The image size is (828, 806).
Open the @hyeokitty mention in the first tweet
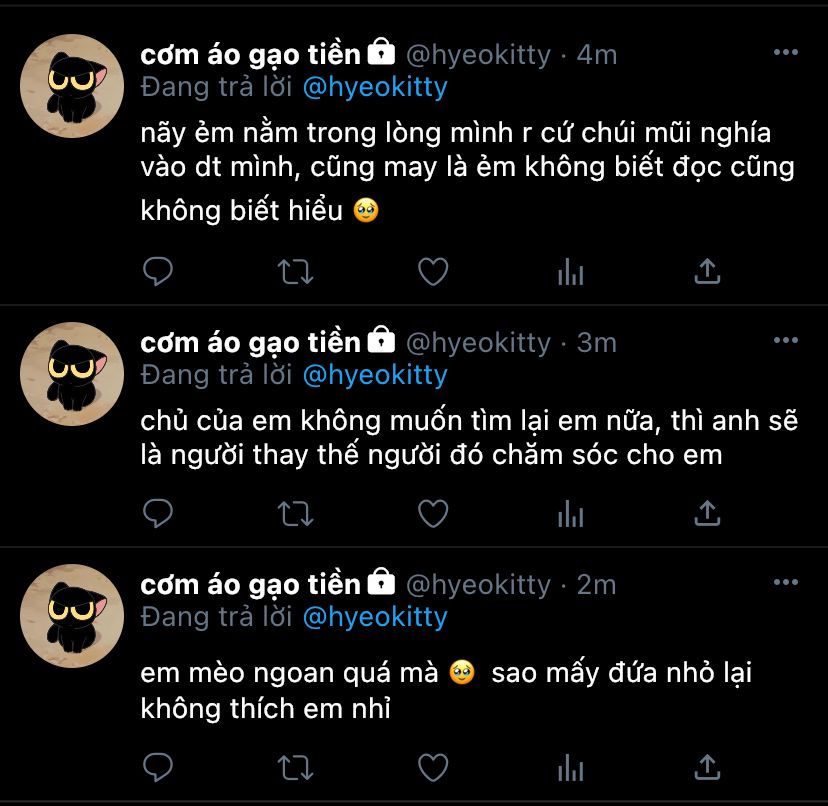(374, 87)
